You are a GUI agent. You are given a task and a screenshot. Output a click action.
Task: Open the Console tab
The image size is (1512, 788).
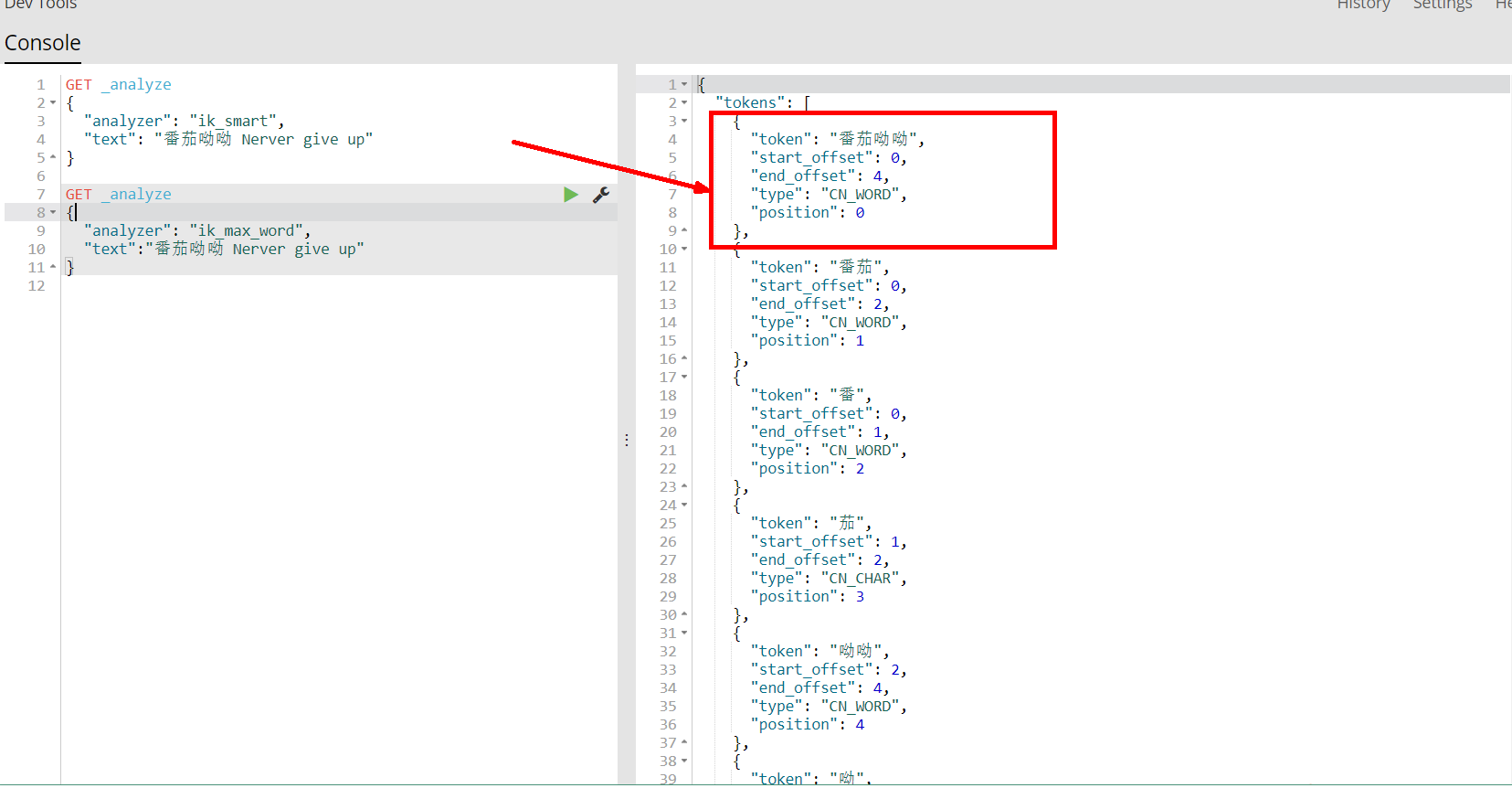pyautogui.click(x=43, y=43)
